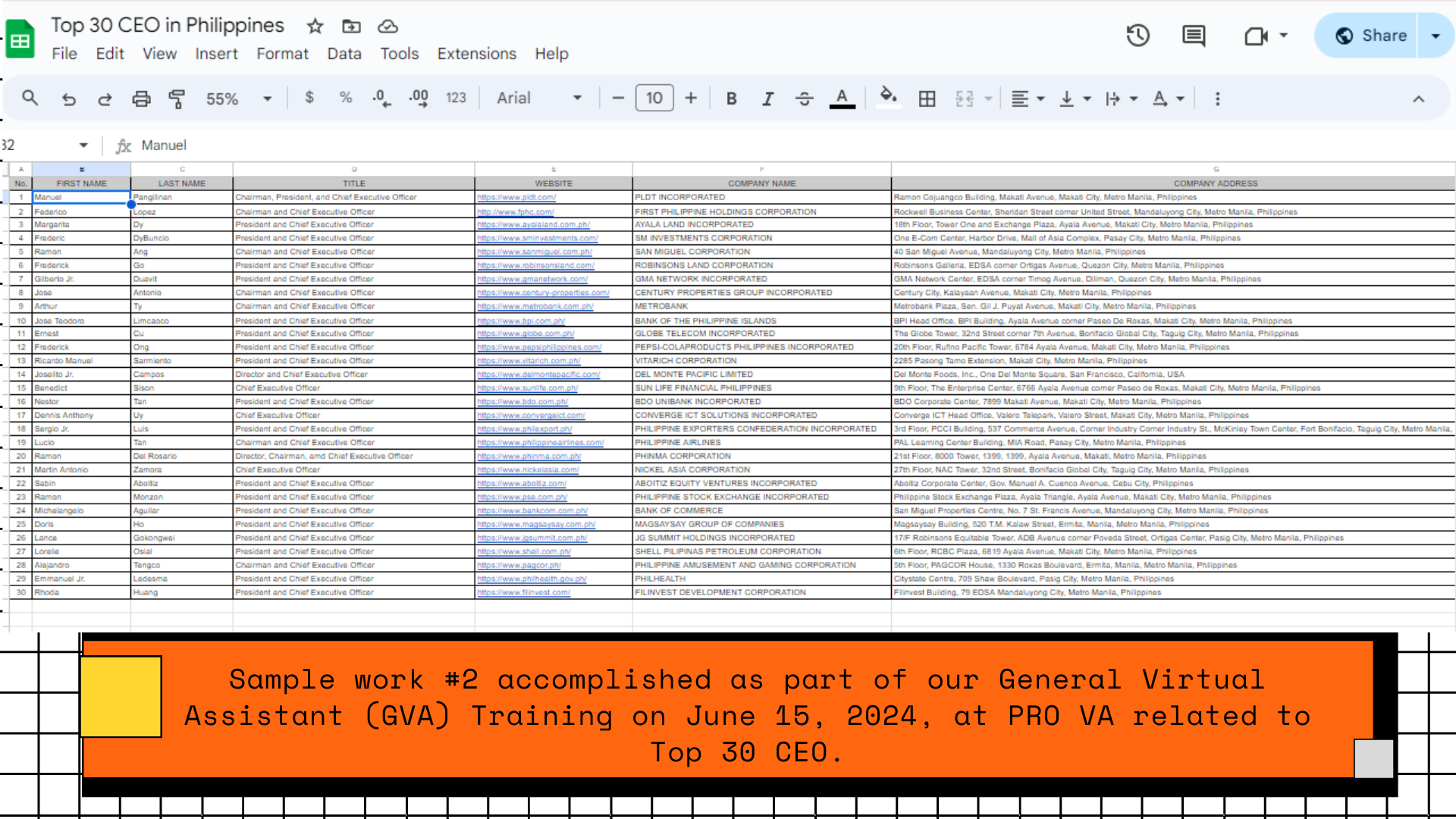Click the paint format roller icon
The height and width of the screenshot is (819, 1456).
point(177,99)
